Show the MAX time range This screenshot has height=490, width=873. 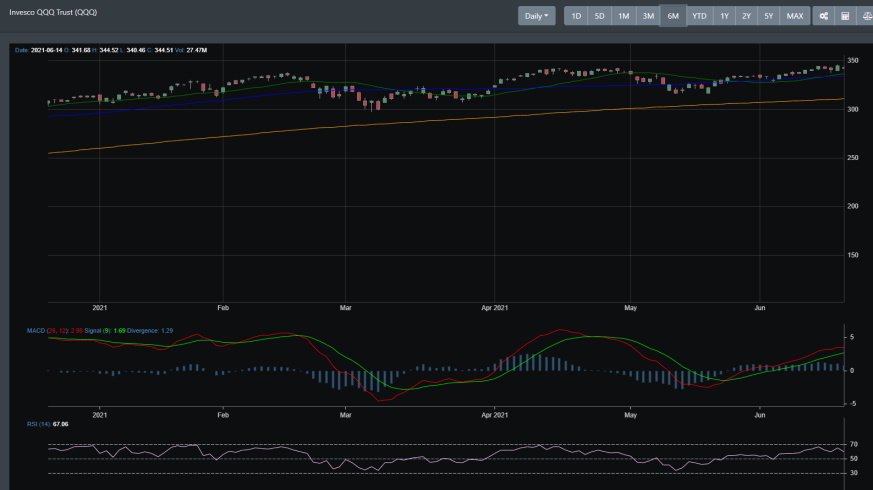click(794, 16)
